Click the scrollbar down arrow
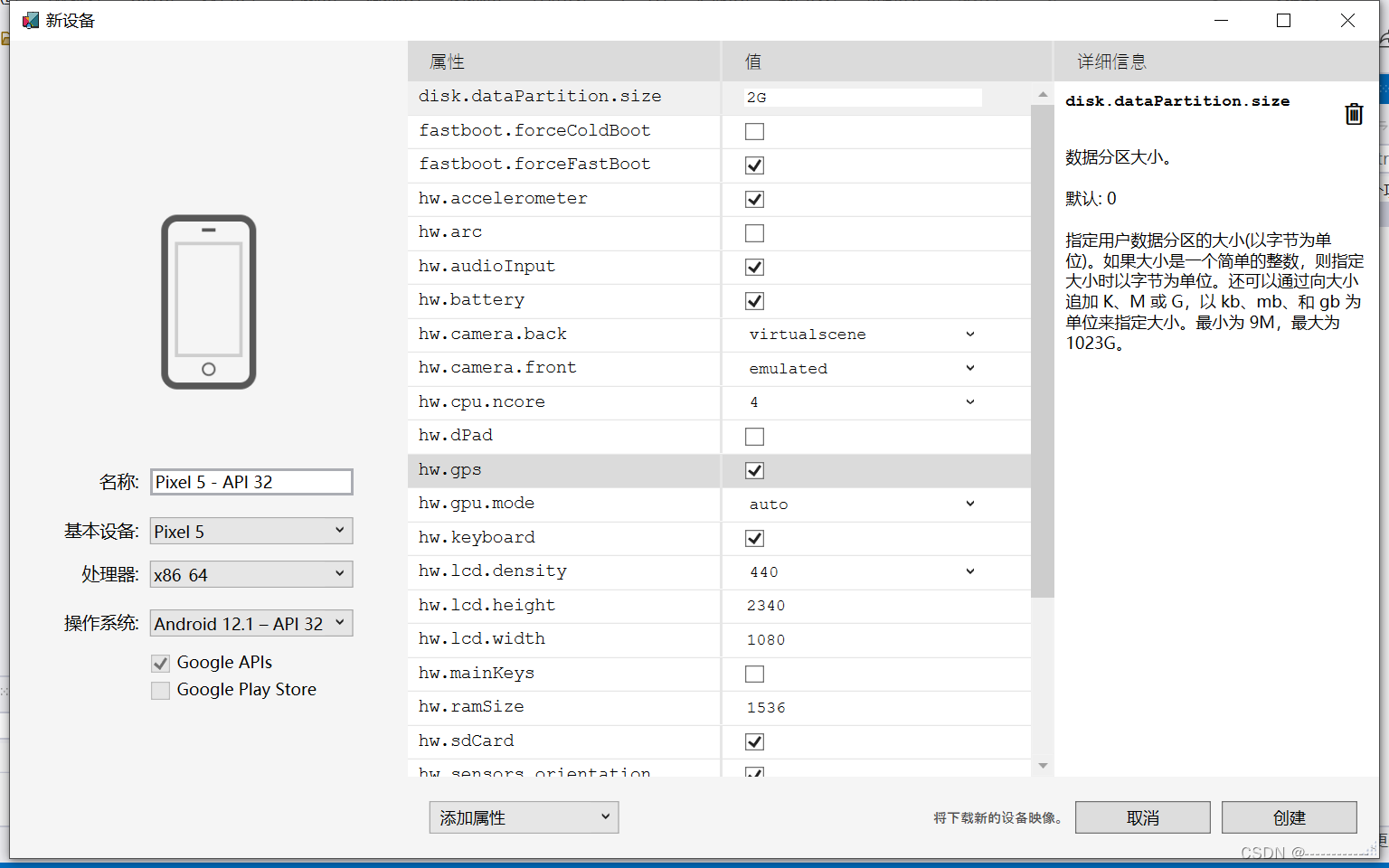Image resolution: width=1389 pixels, height=868 pixels. (x=1043, y=766)
